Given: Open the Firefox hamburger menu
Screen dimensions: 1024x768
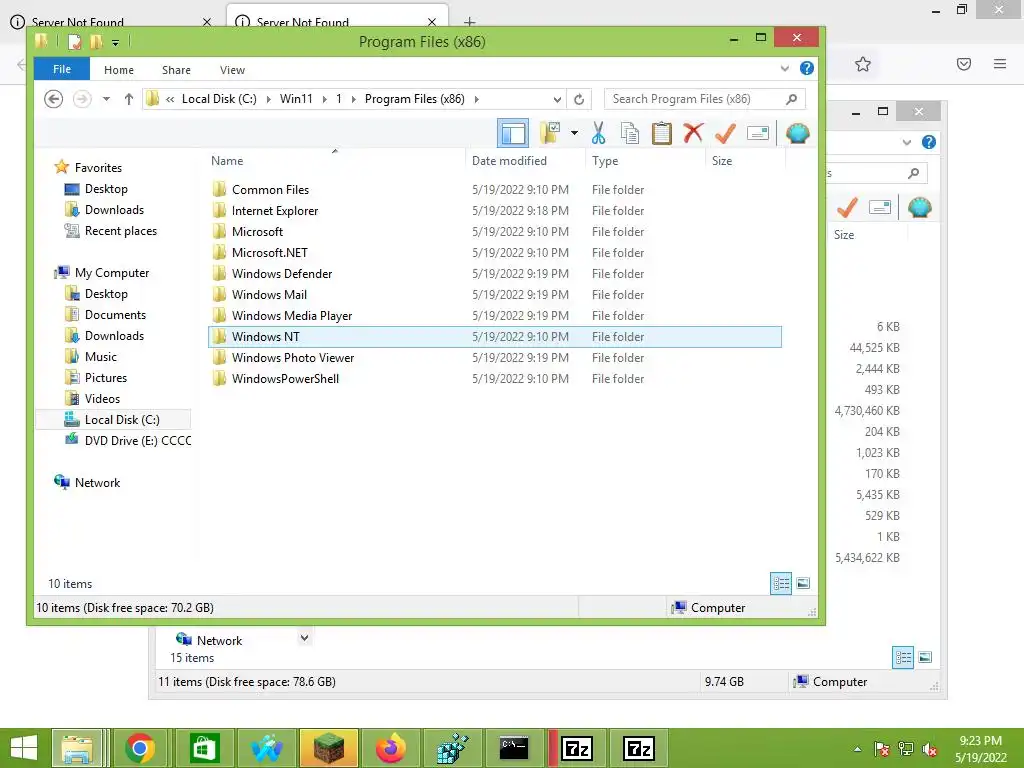Looking at the screenshot, I should coord(1000,64).
